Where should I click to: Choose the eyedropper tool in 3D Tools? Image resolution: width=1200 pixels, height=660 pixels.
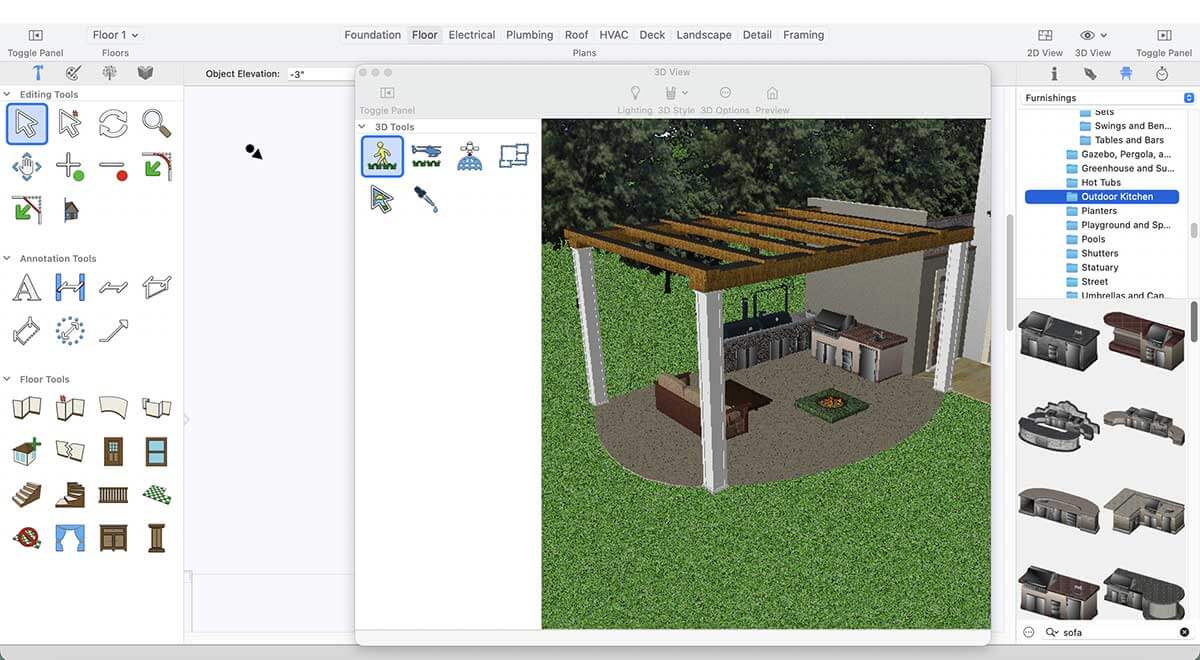pyautogui.click(x=426, y=199)
